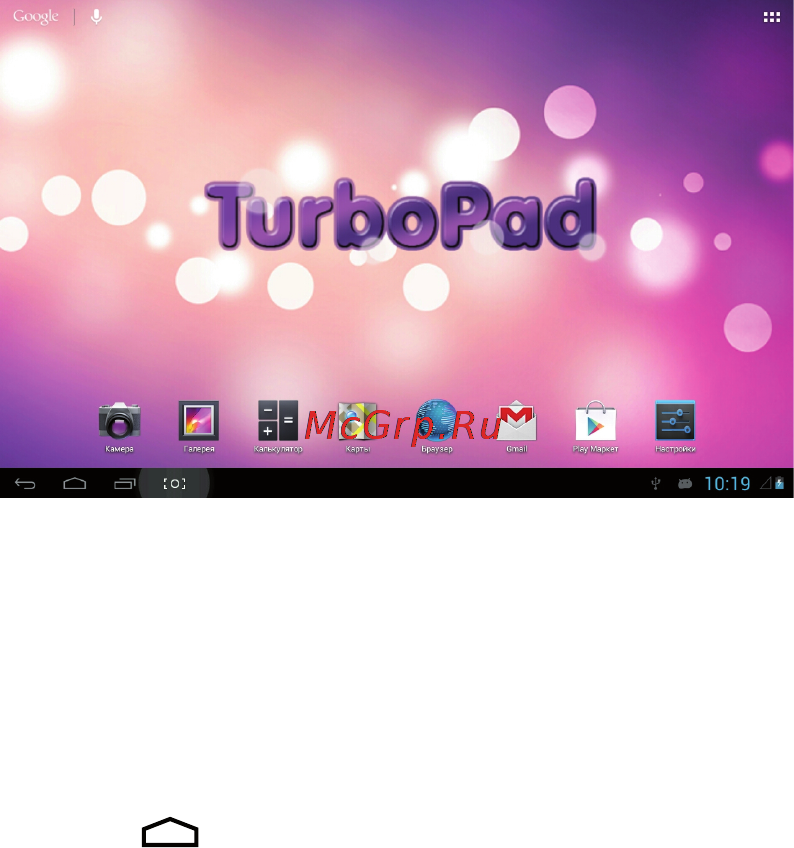Image resolution: width=794 pixels, height=848 pixels.
Task: Launch the Браузер browser app
Action: 437,426
